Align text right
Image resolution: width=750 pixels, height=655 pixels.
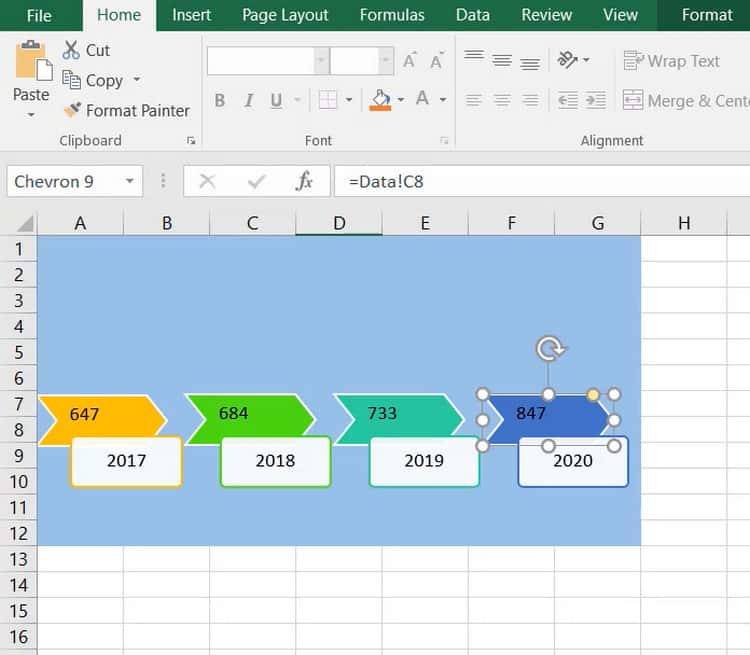(x=530, y=100)
